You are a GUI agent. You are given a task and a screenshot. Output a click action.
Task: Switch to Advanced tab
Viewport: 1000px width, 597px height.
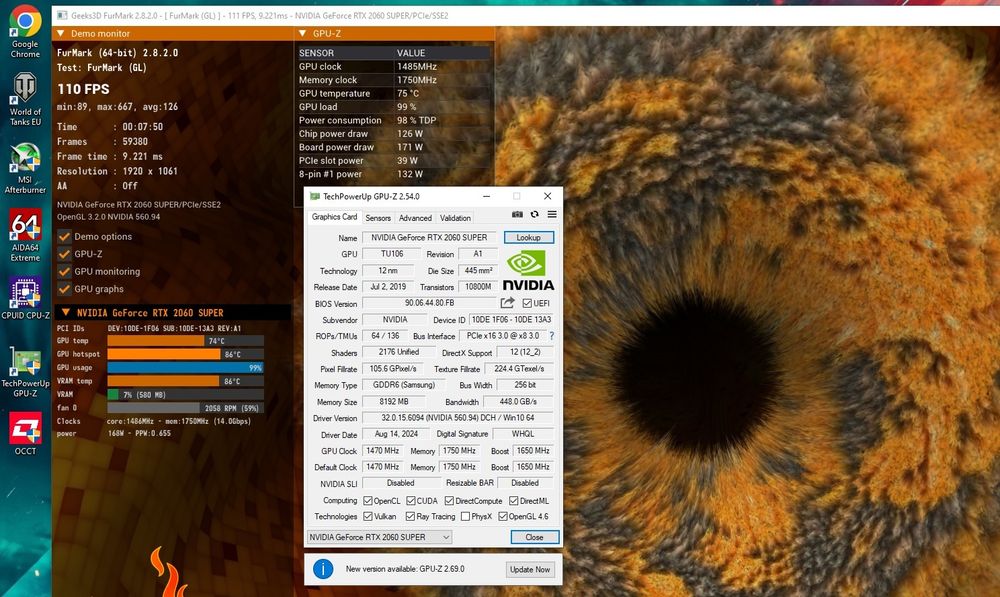pyautogui.click(x=415, y=218)
